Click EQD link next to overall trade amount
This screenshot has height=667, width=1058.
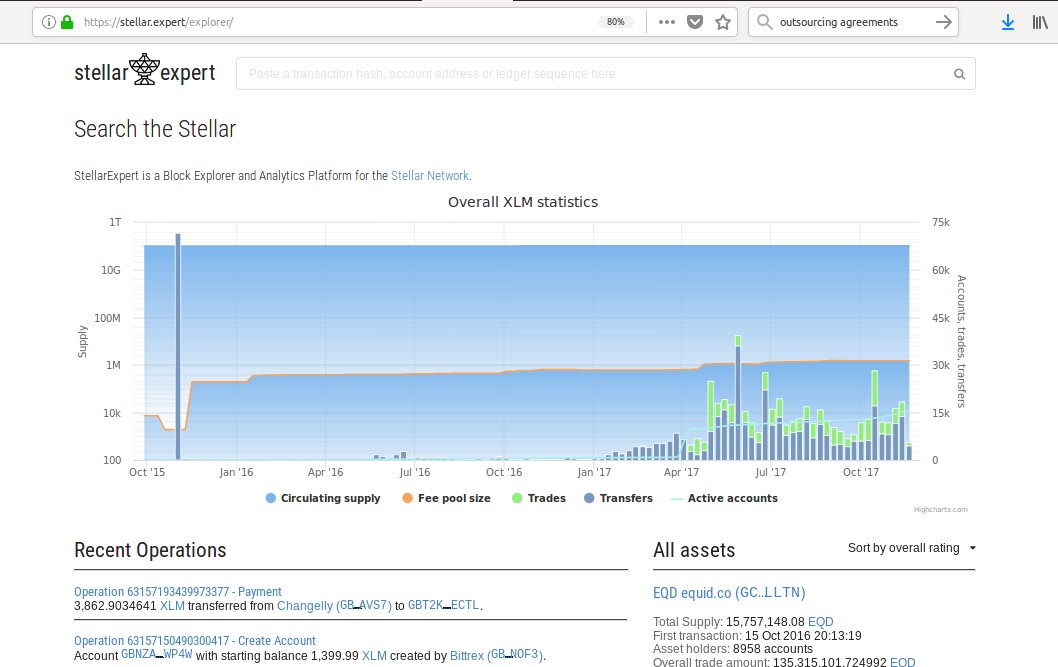902,662
